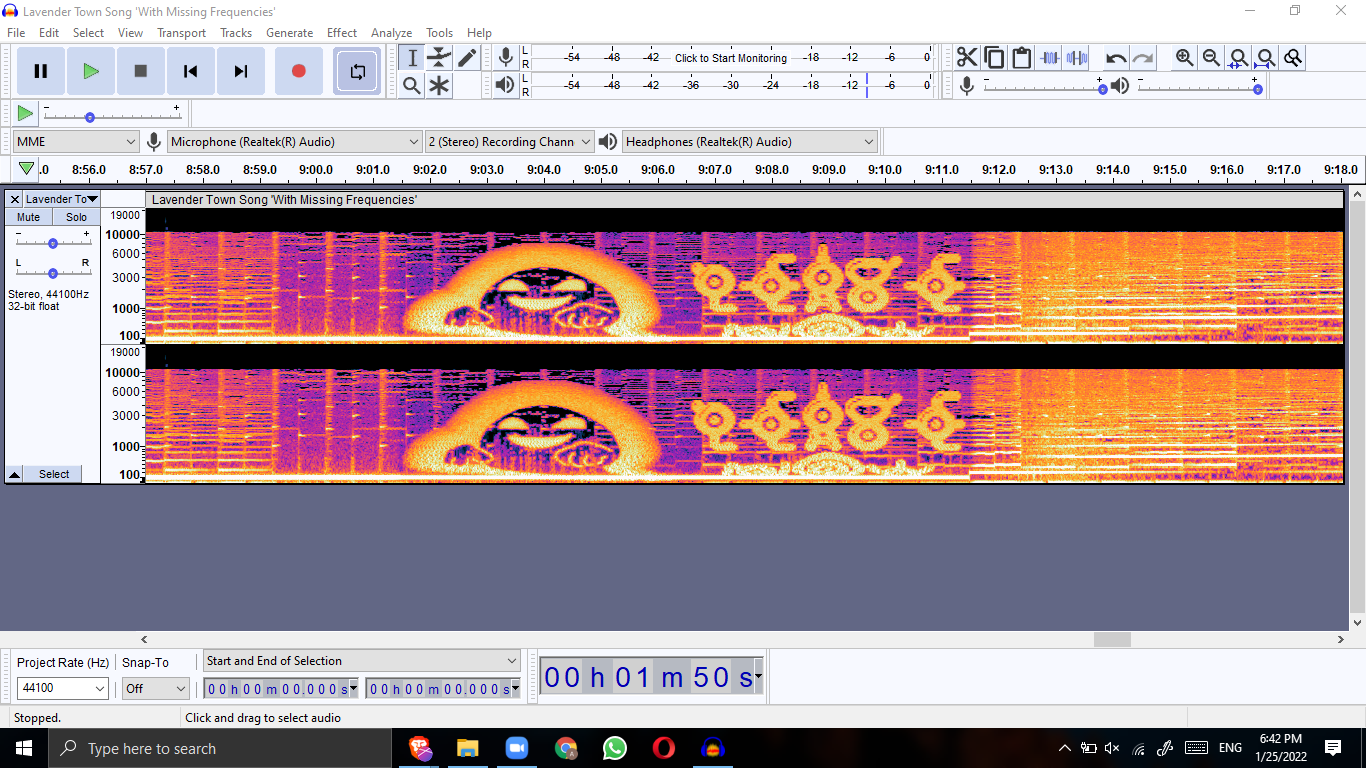
Task: Trim audio outside the selection
Action: [1049, 58]
